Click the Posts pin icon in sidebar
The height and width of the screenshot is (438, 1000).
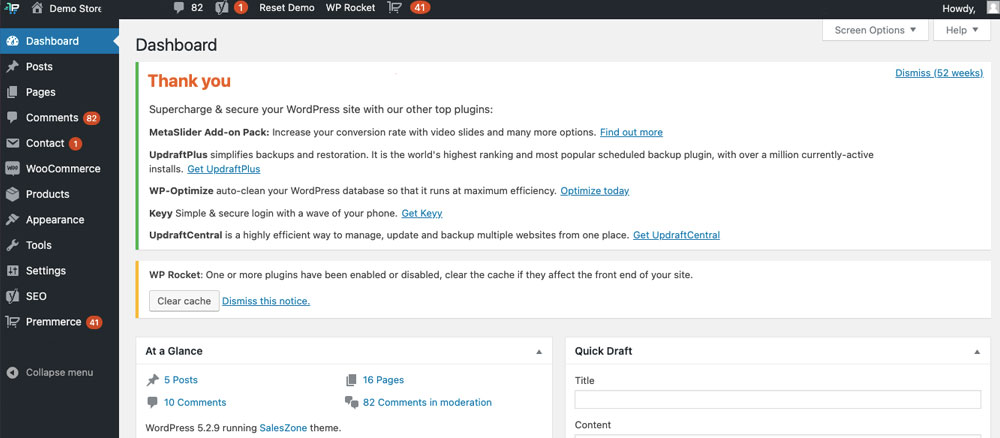12,67
